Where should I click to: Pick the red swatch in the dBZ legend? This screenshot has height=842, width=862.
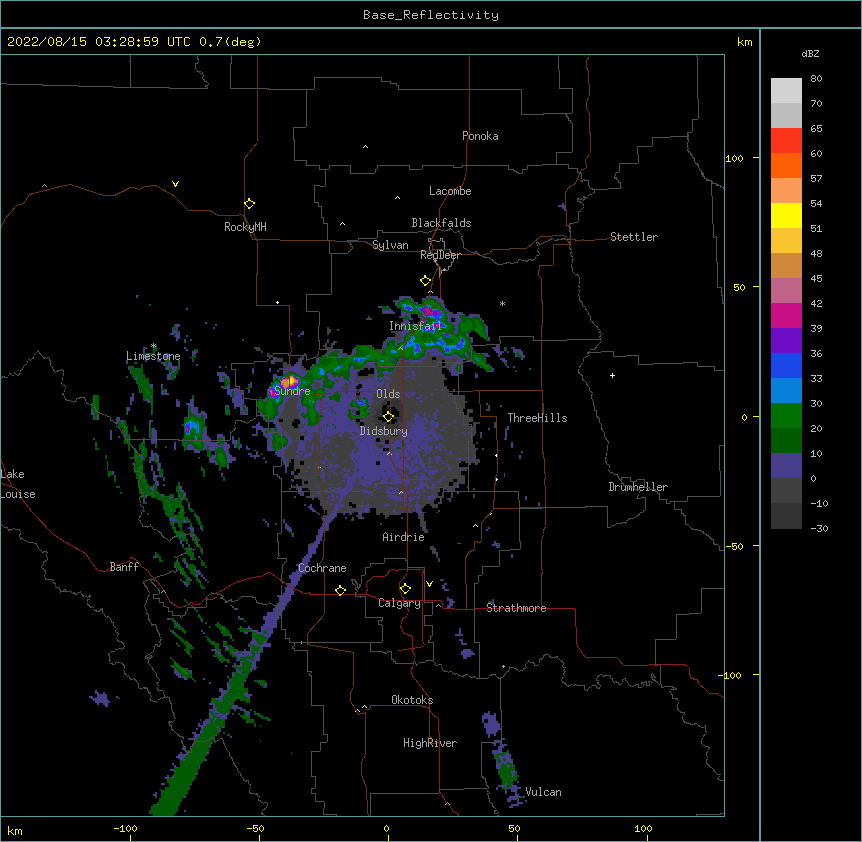[x=786, y=141]
